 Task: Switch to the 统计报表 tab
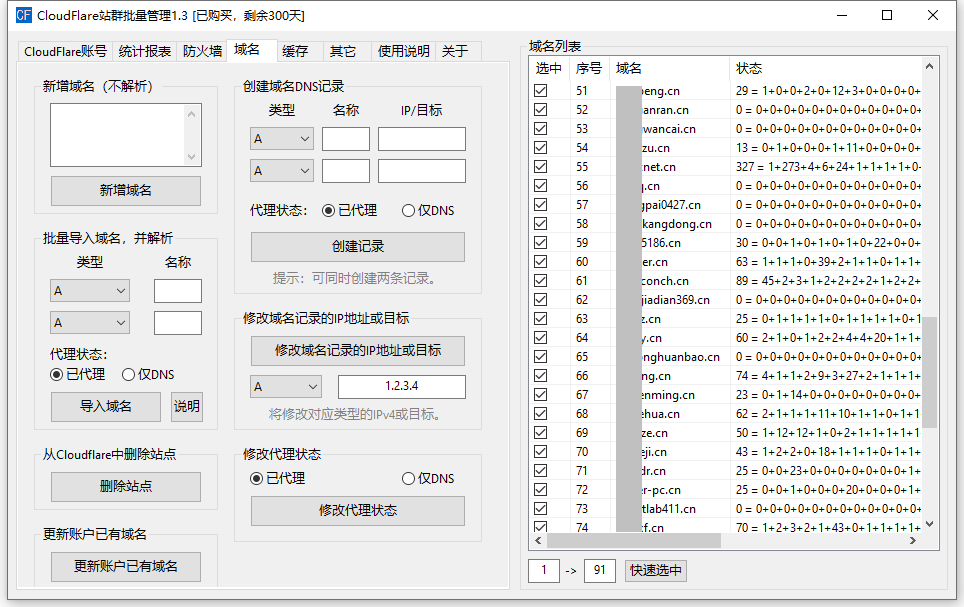click(144, 51)
